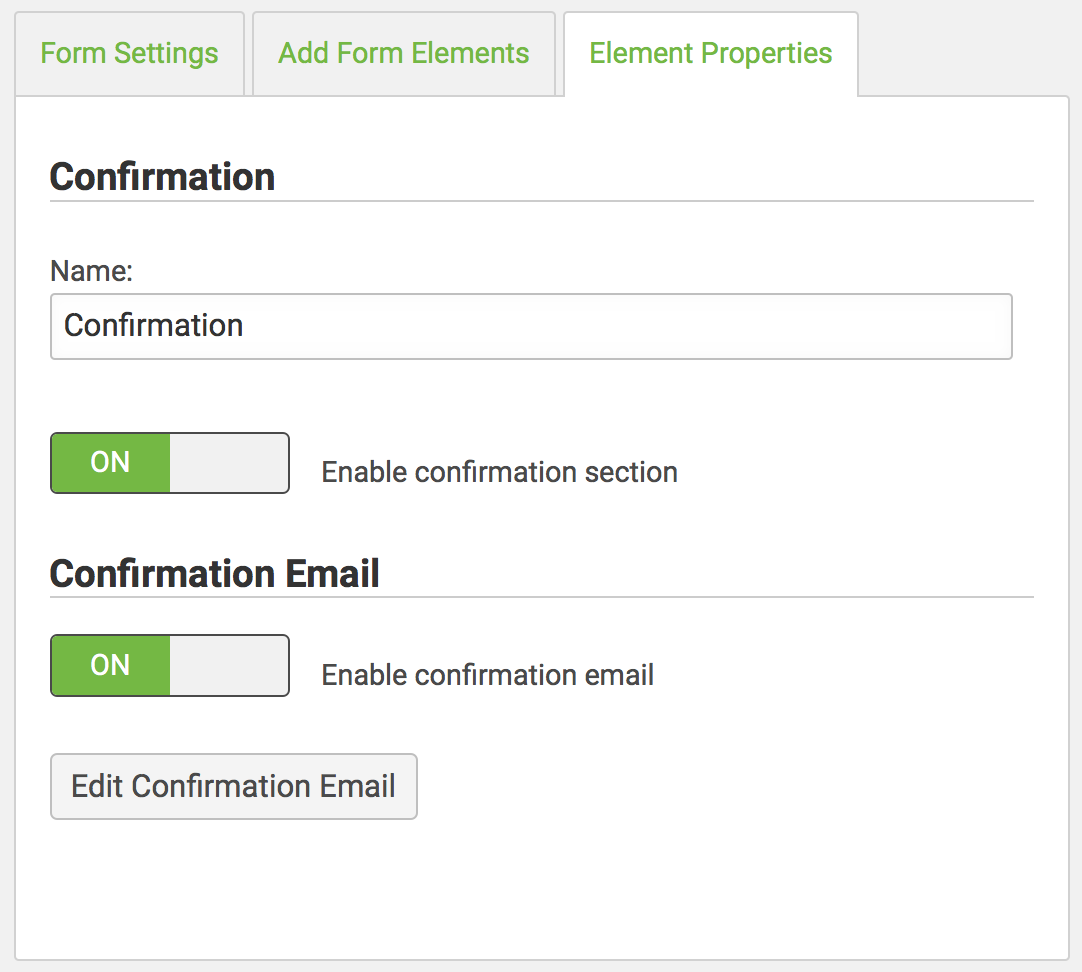This screenshot has width=1082, height=972.
Task: Select the Element Properties tab
Action: tap(711, 53)
